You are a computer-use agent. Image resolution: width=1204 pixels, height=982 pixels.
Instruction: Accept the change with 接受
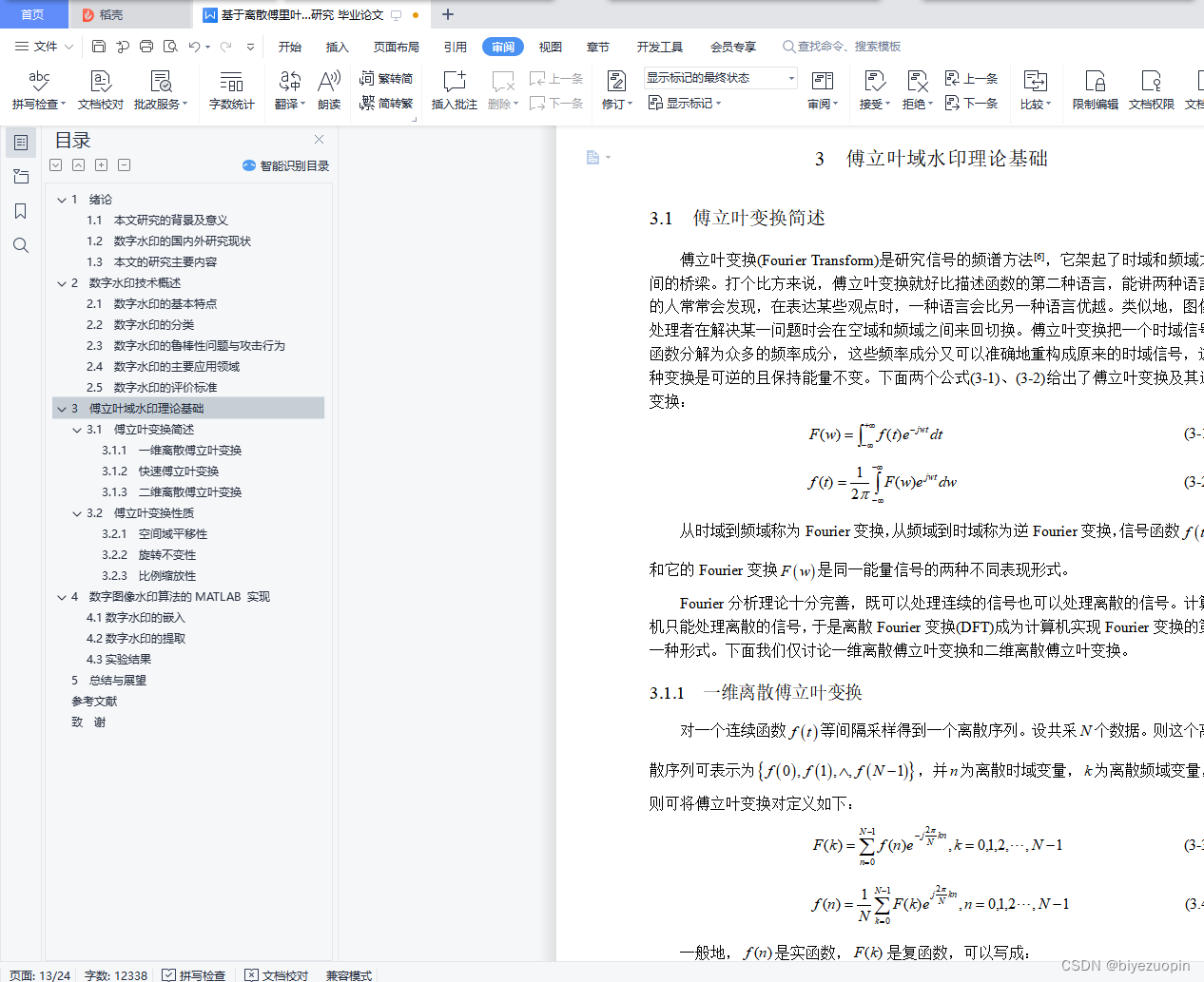875,90
